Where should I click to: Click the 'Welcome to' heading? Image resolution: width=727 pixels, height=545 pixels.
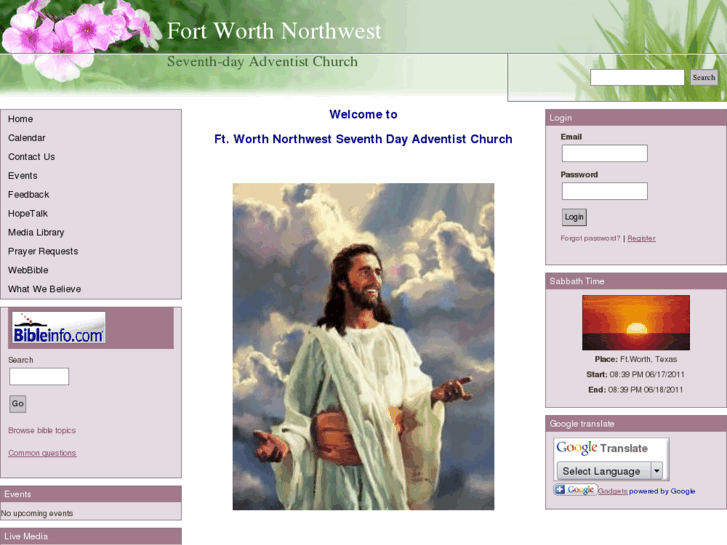[364, 115]
